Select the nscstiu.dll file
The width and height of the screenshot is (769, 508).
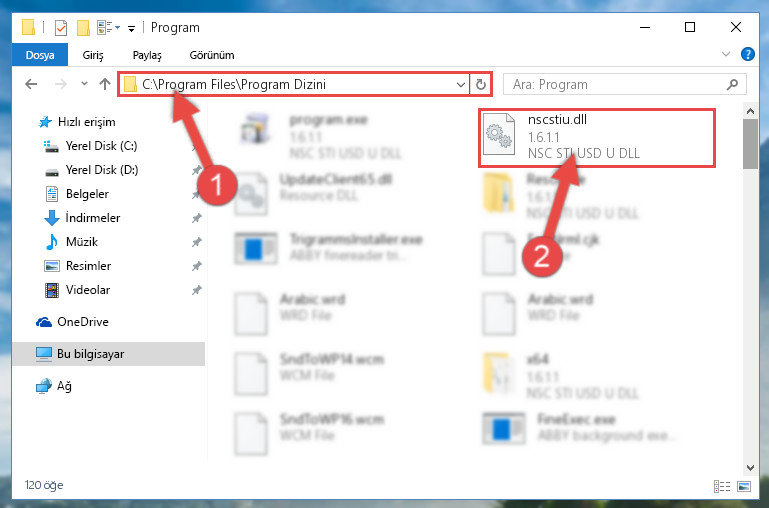(596, 138)
